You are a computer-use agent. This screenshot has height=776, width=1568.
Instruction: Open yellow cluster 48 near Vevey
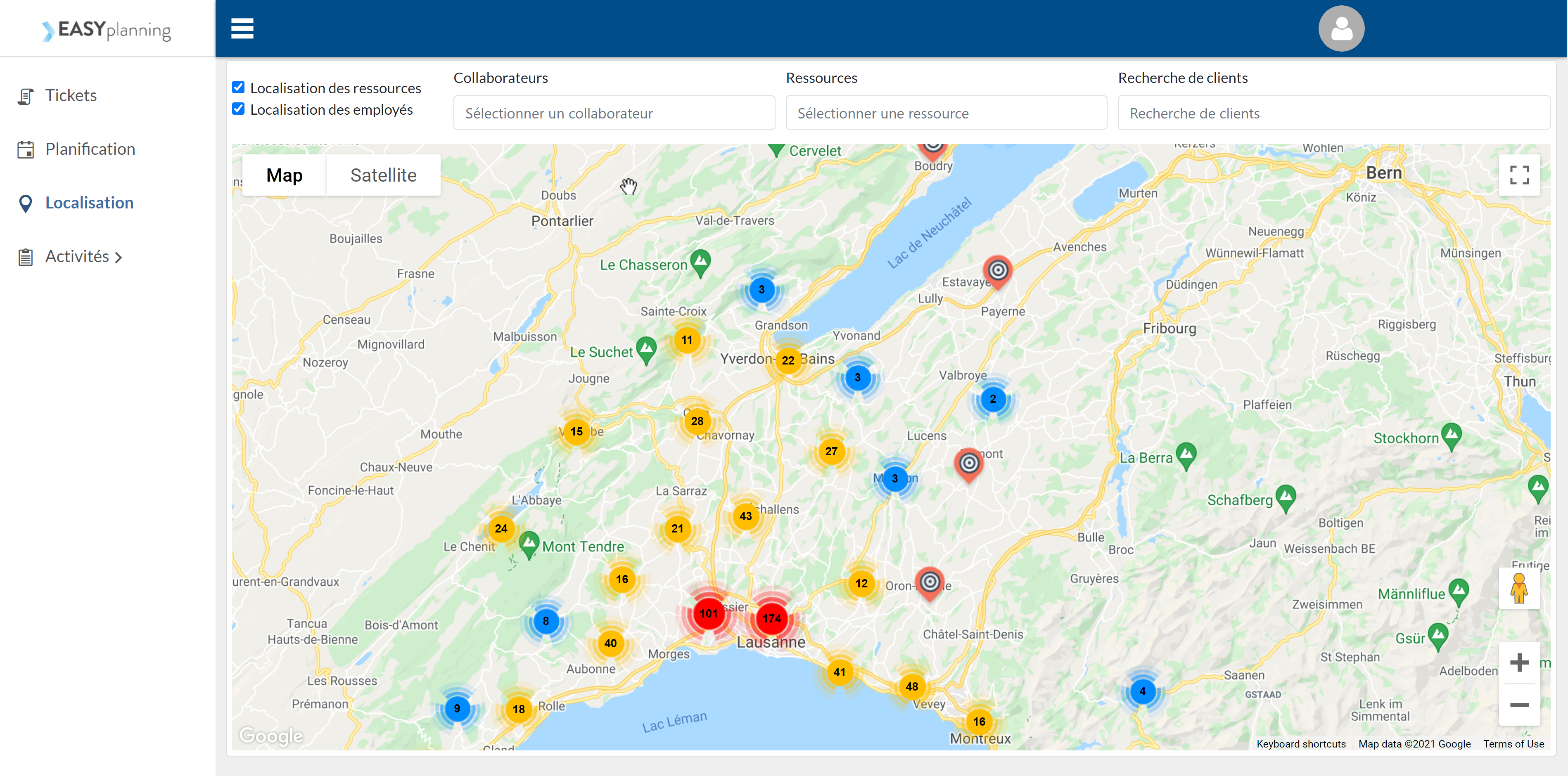coord(912,686)
